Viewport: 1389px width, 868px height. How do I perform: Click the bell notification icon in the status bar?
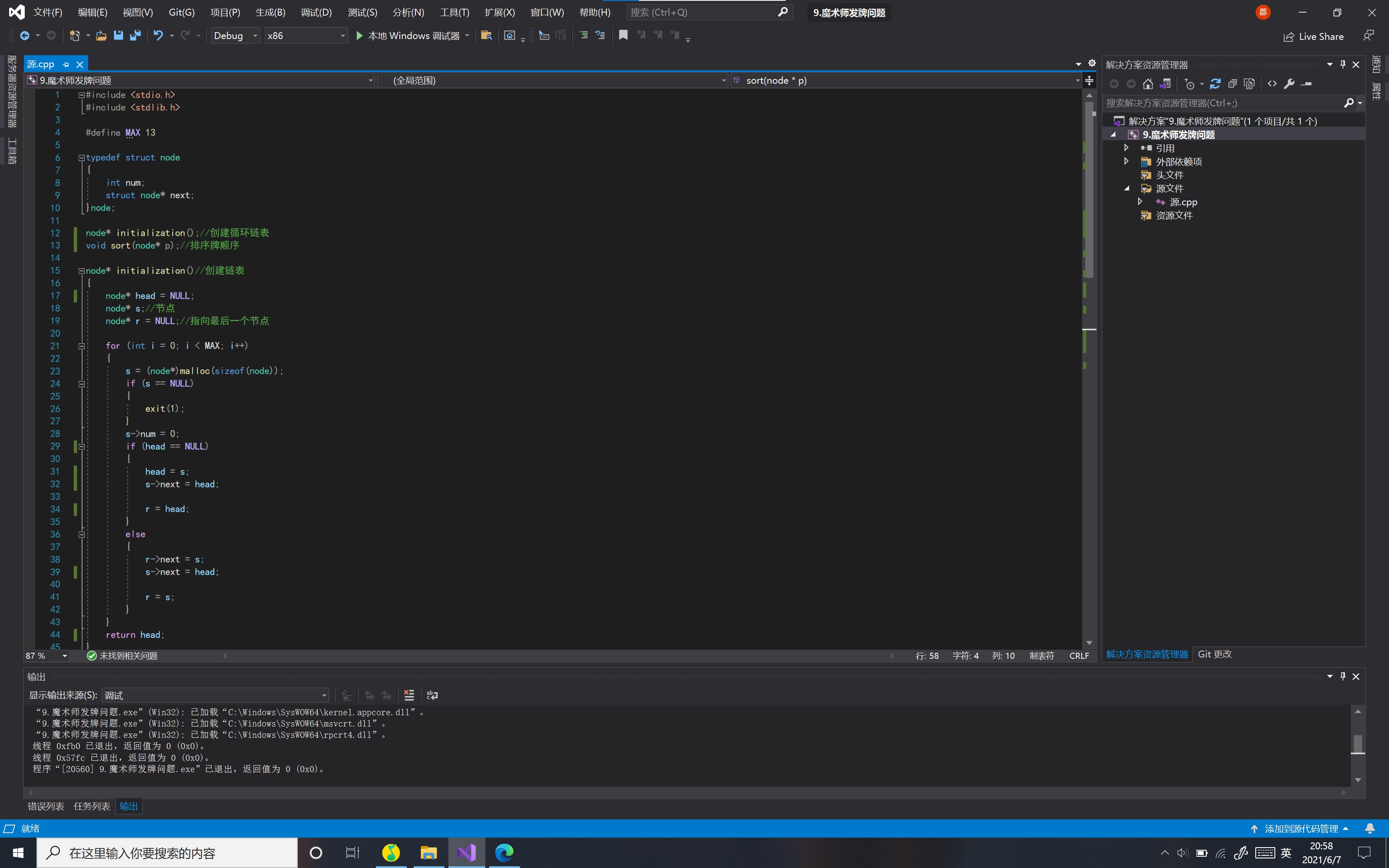coord(1369,829)
